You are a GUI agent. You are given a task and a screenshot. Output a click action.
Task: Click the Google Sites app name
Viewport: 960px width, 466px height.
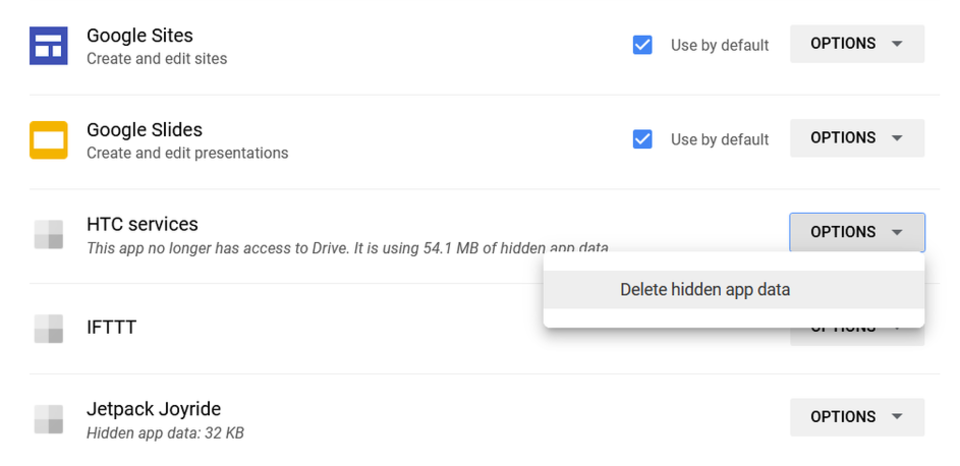click(x=140, y=36)
